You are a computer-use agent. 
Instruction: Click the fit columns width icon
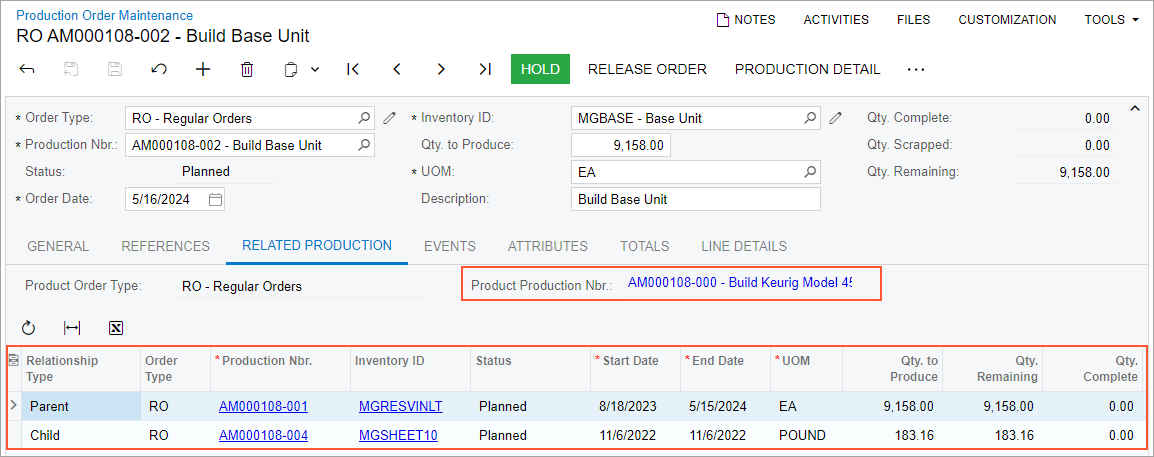[72, 327]
